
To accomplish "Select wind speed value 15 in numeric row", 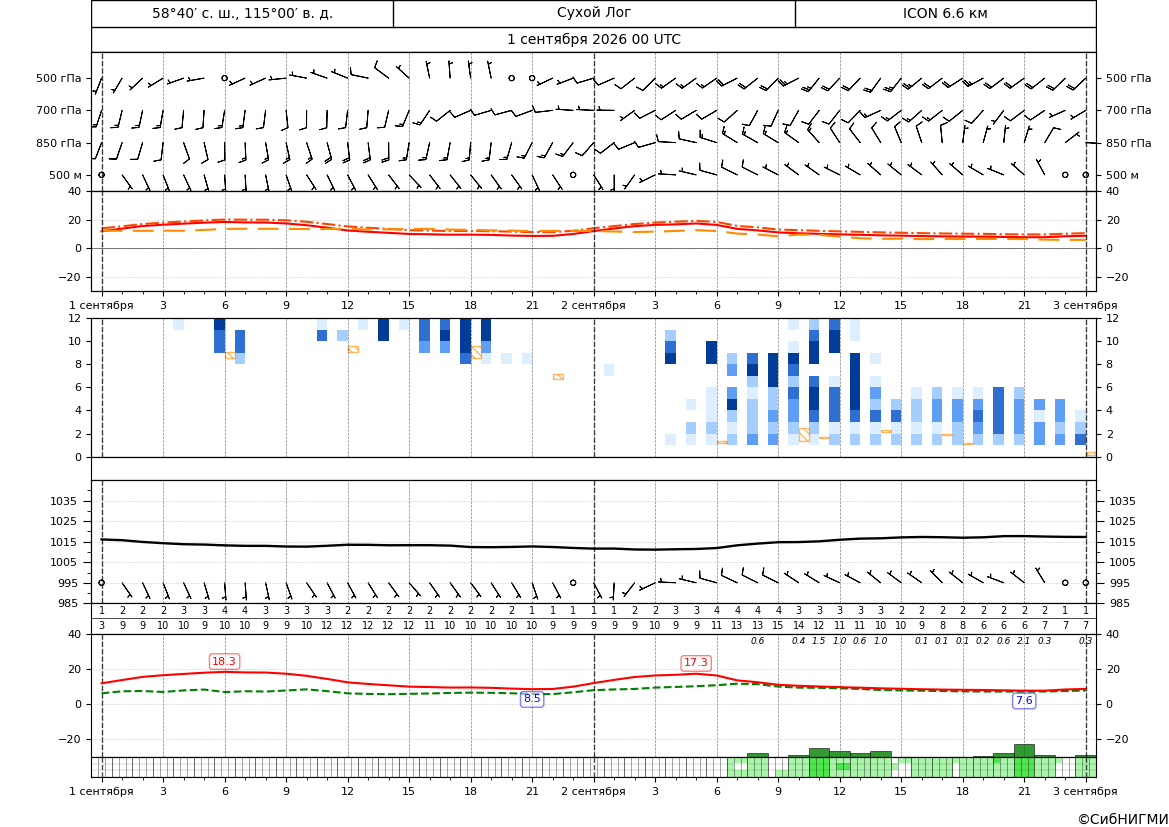I will tap(778, 626).
